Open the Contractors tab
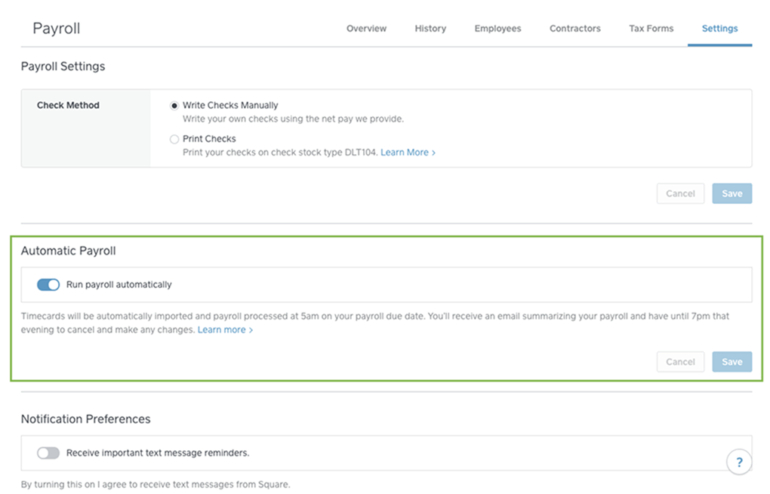The width and height of the screenshot is (770, 494). (575, 29)
